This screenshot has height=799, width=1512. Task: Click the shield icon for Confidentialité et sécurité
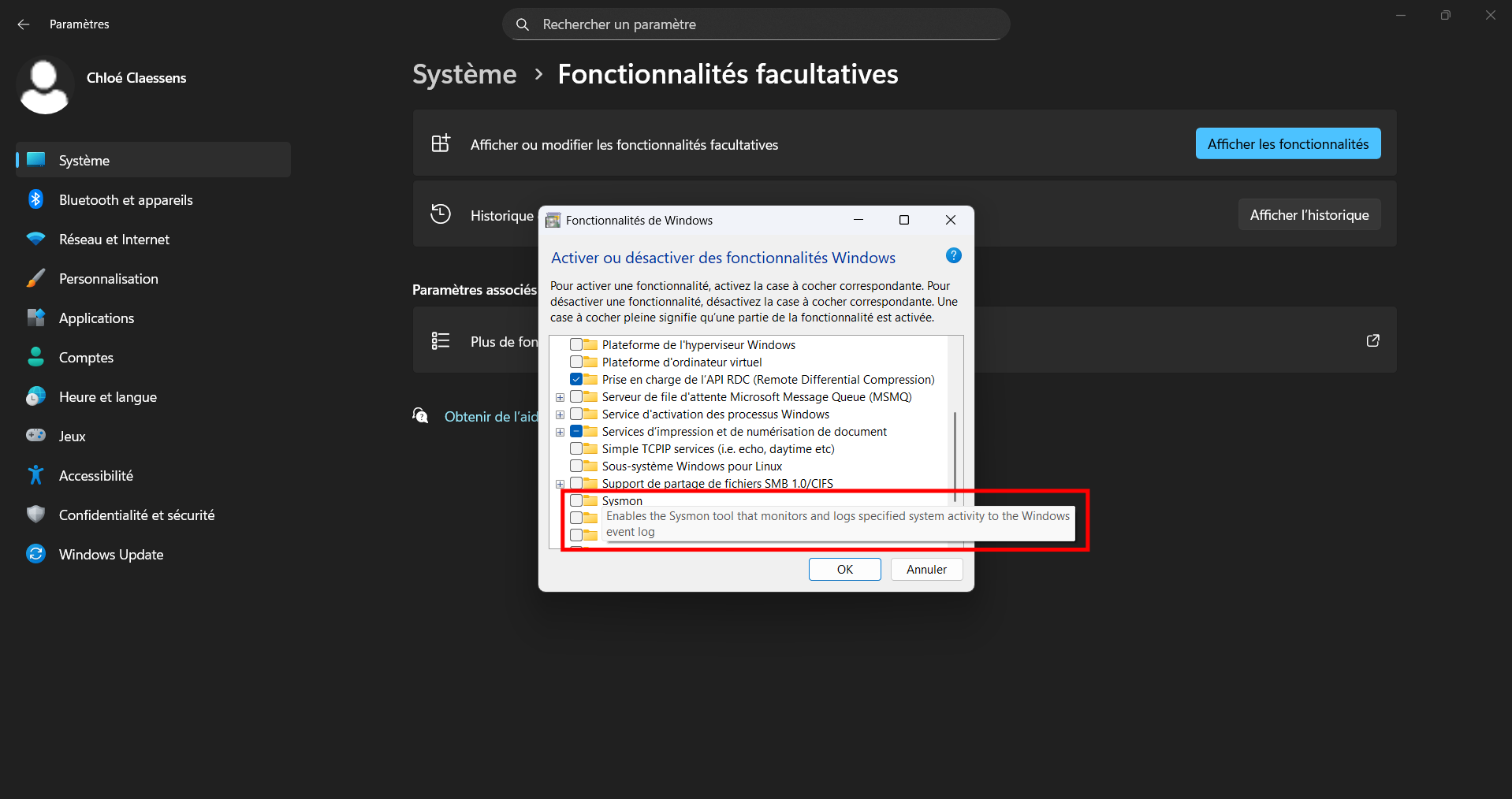(x=36, y=515)
